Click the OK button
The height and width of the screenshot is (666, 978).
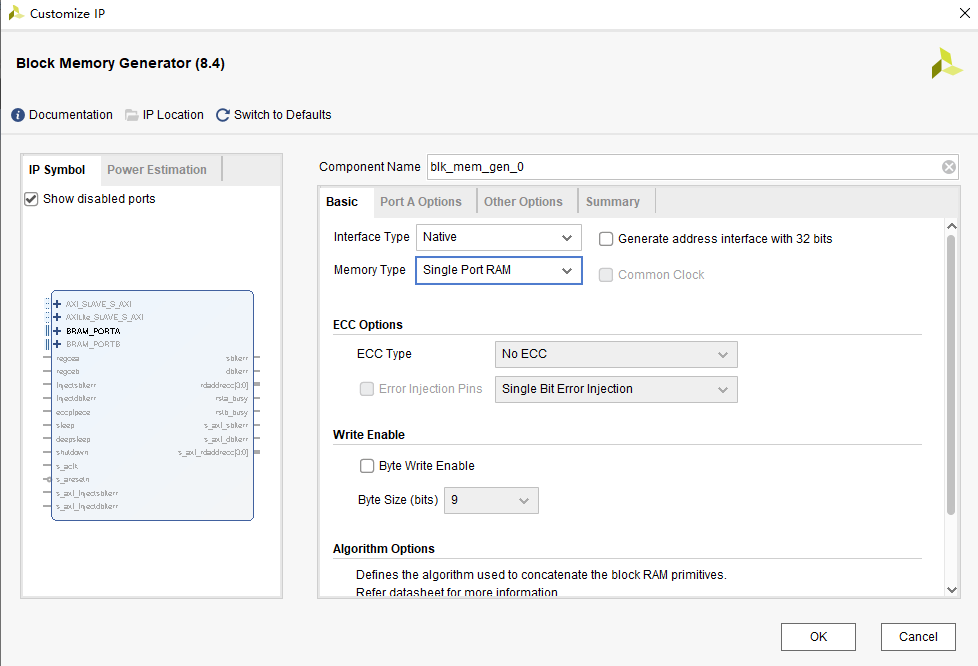point(818,637)
